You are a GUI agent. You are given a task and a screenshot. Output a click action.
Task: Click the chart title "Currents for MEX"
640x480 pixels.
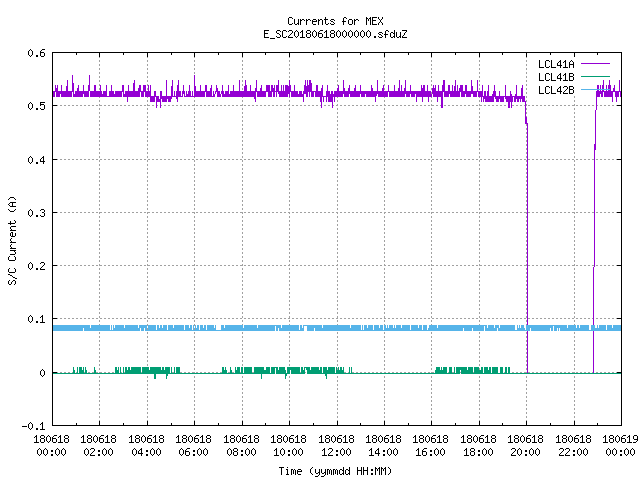335,21
